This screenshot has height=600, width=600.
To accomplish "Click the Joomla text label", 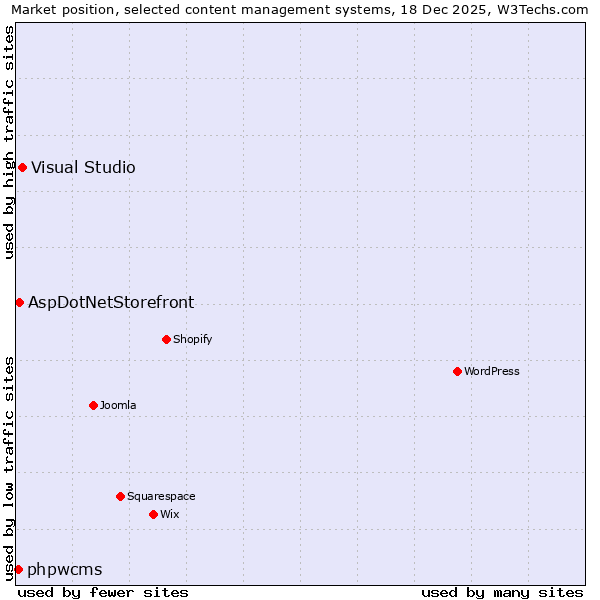I will pyautogui.click(x=118, y=405).
